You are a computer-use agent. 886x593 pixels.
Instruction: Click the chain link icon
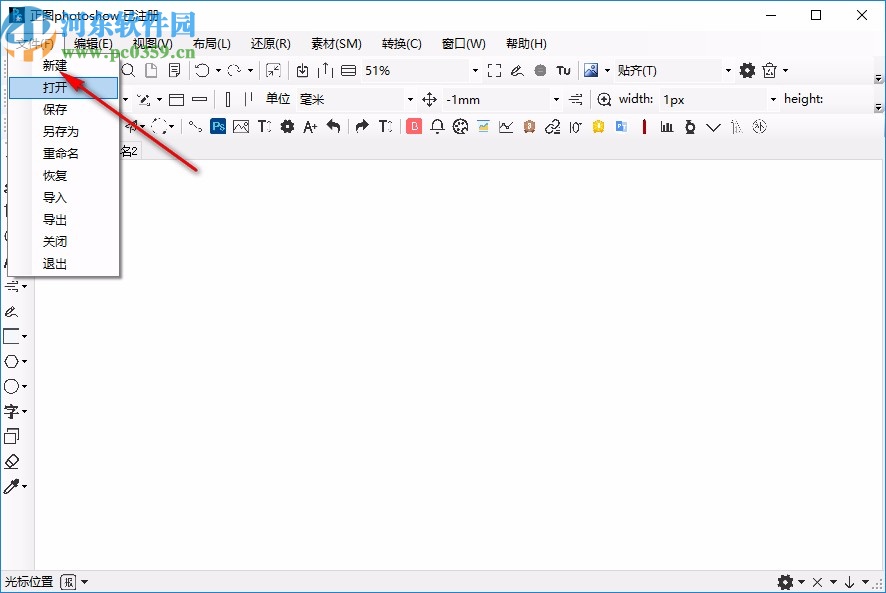point(553,127)
